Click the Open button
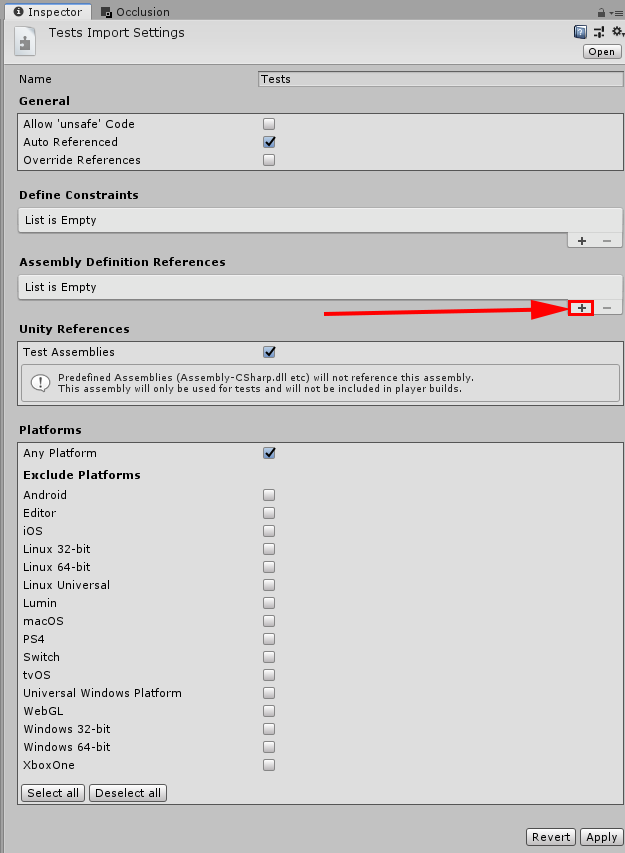625x853 pixels. [602, 52]
